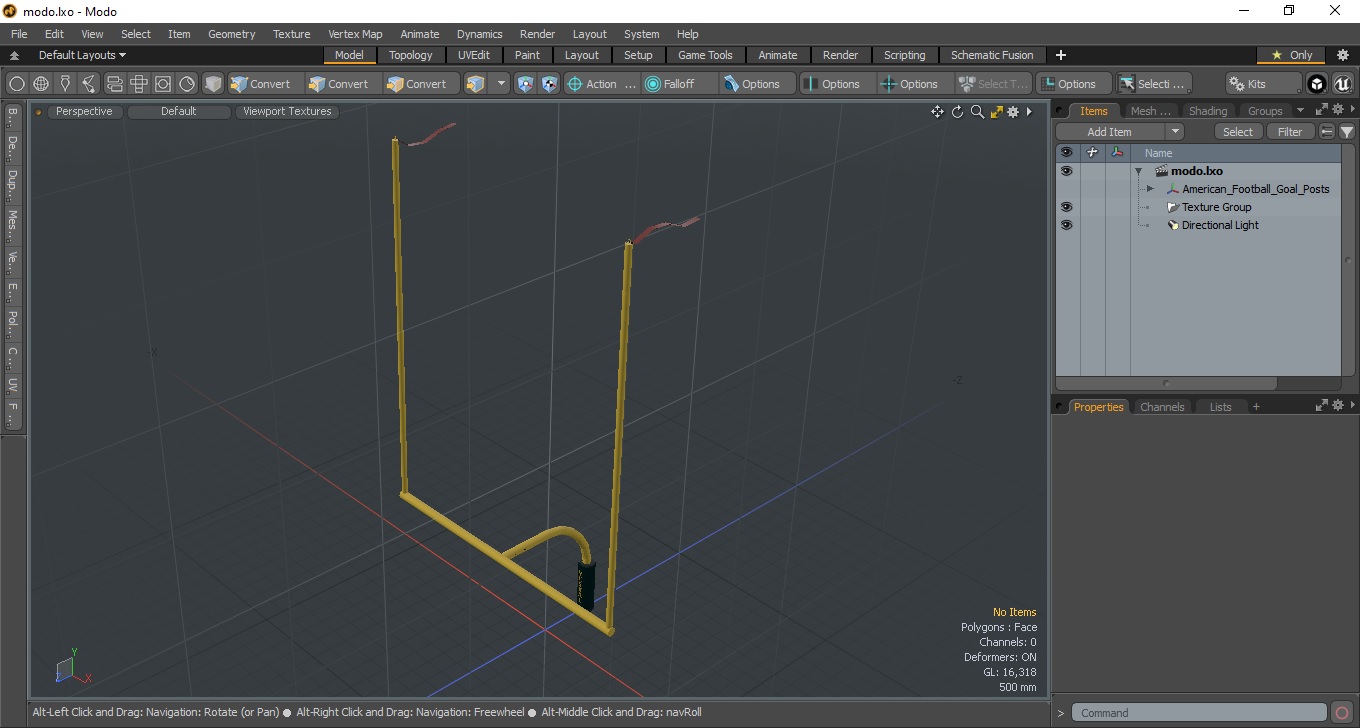Select the sphere selection mode icon
1360x728 pixels.
click(17, 84)
